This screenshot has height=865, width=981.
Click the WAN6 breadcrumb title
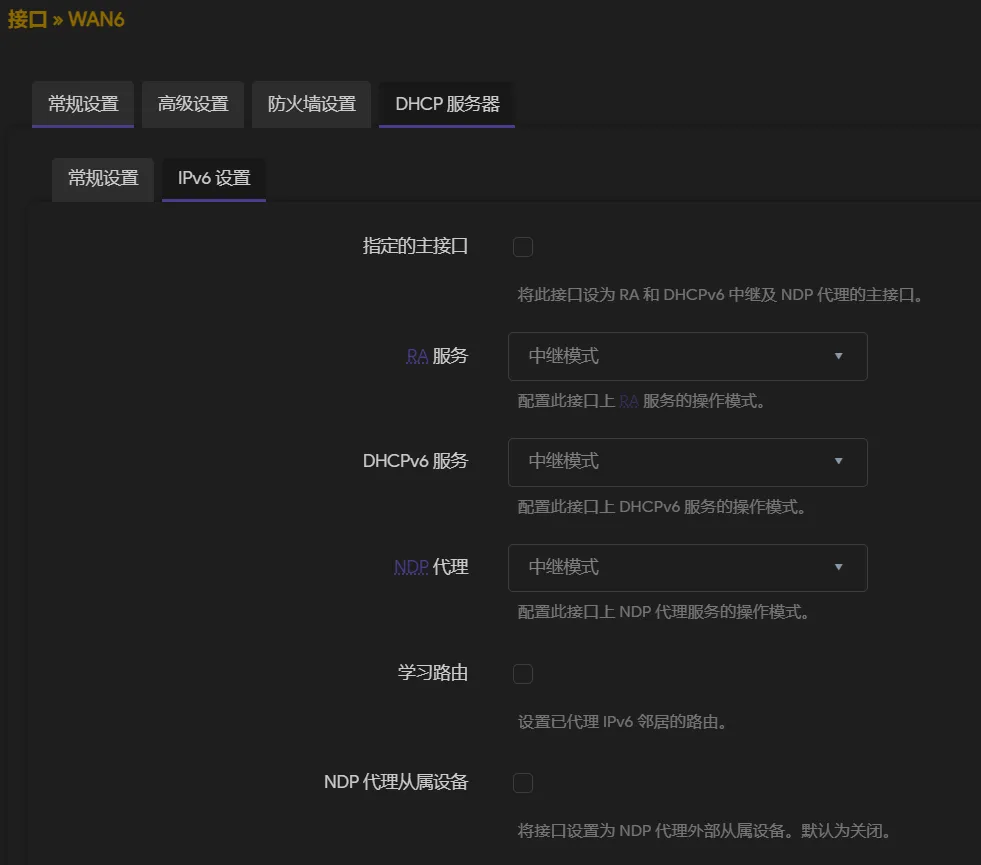(x=96, y=19)
